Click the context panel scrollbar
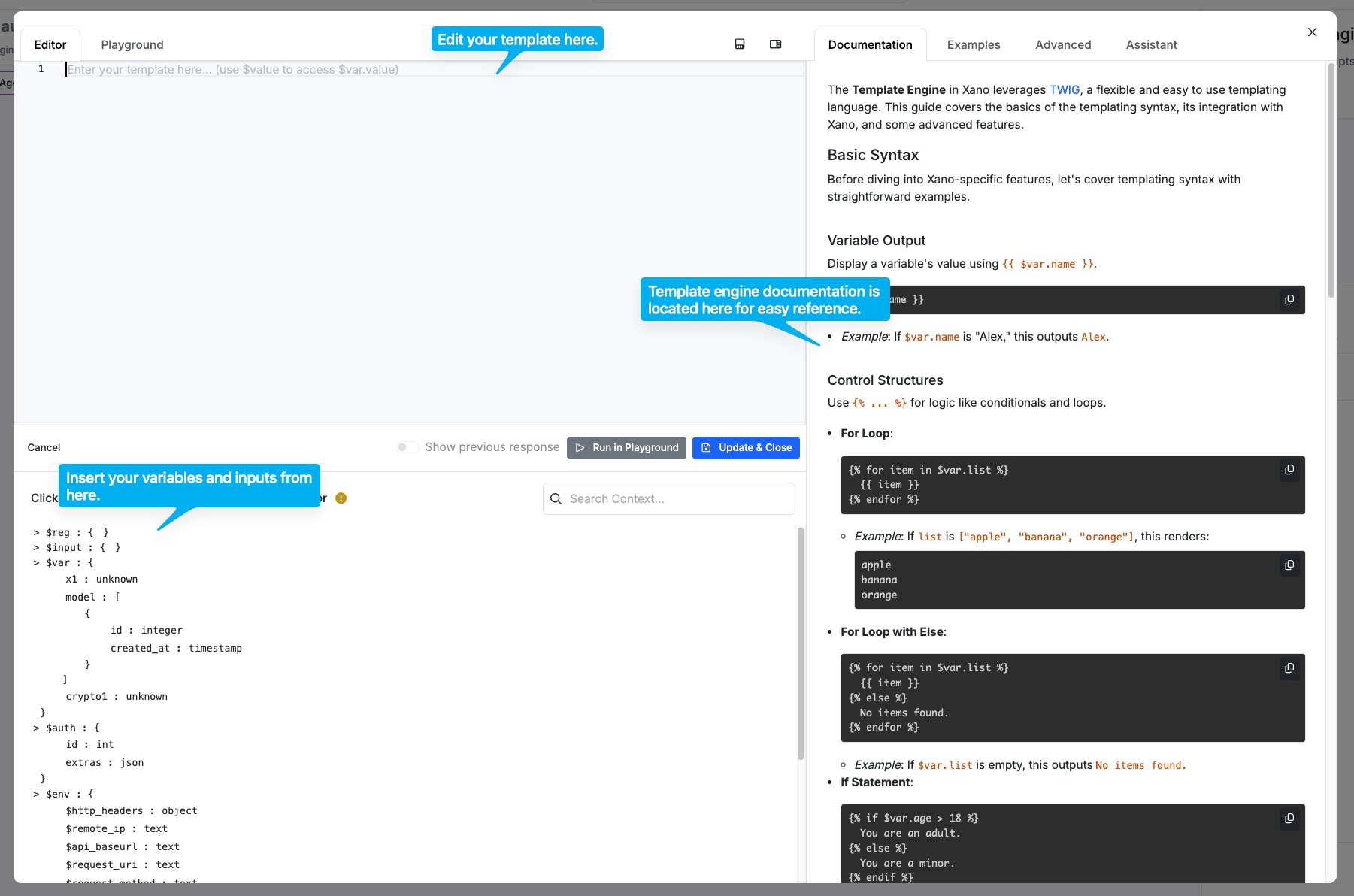The width and height of the screenshot is (1354, 896). click(x=800, y=643)
